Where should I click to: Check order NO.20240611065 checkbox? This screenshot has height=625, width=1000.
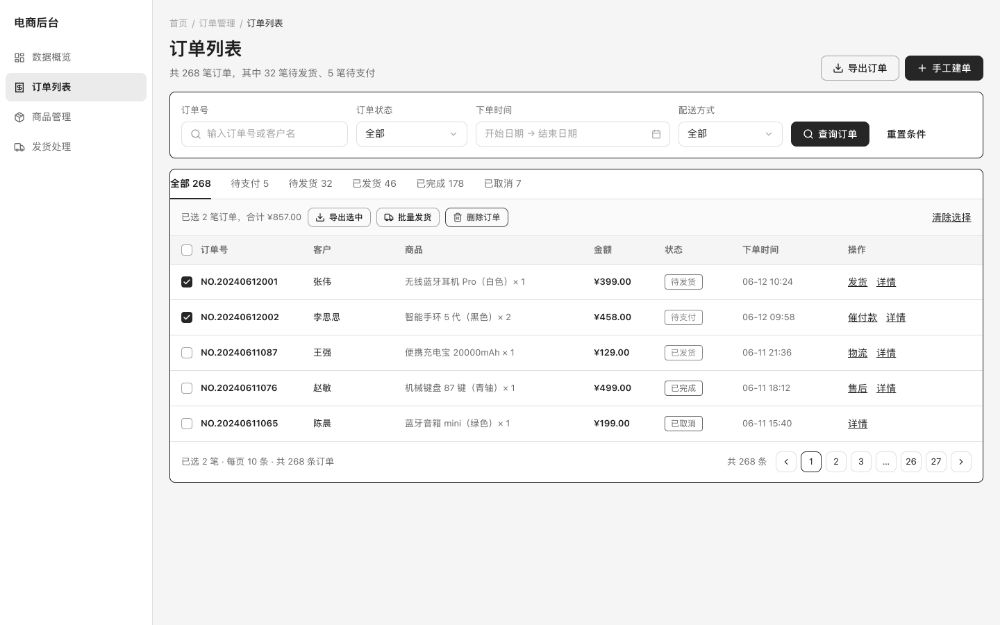pyautogui.click(x=187, y=423)
